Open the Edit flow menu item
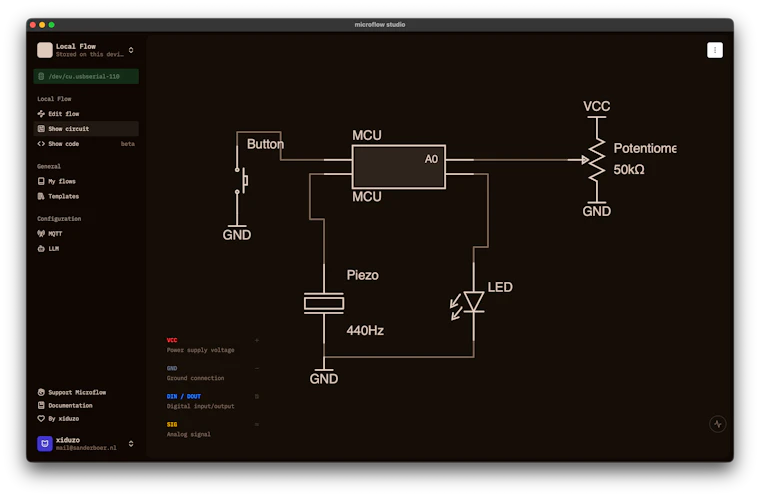Image resolution: width=760 pixels, height=497 pixels. (86, 113)
